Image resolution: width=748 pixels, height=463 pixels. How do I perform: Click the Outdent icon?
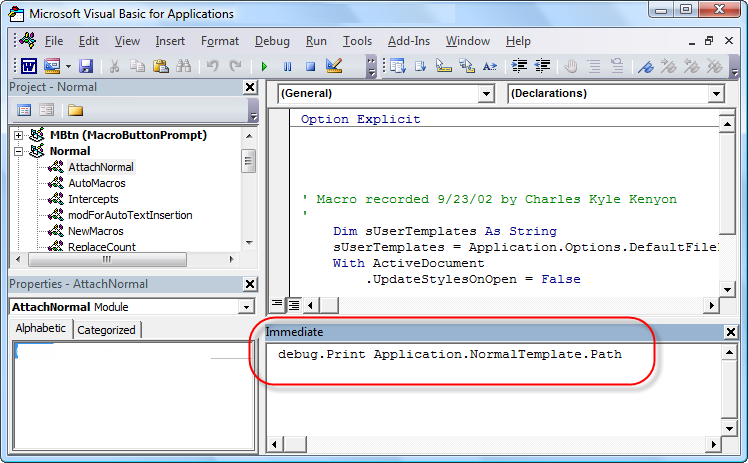point(542,66)
